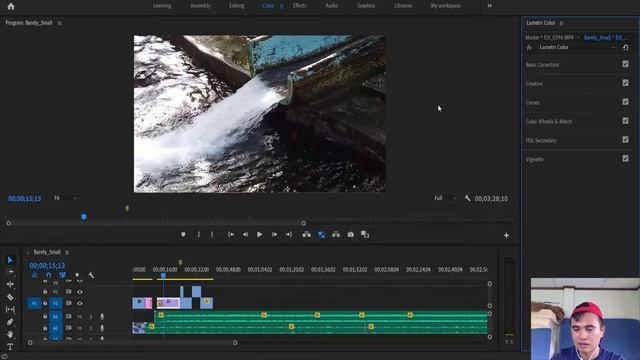
Task: Toggle Color Wheels & Match checkbox
Action: [625, 121]
